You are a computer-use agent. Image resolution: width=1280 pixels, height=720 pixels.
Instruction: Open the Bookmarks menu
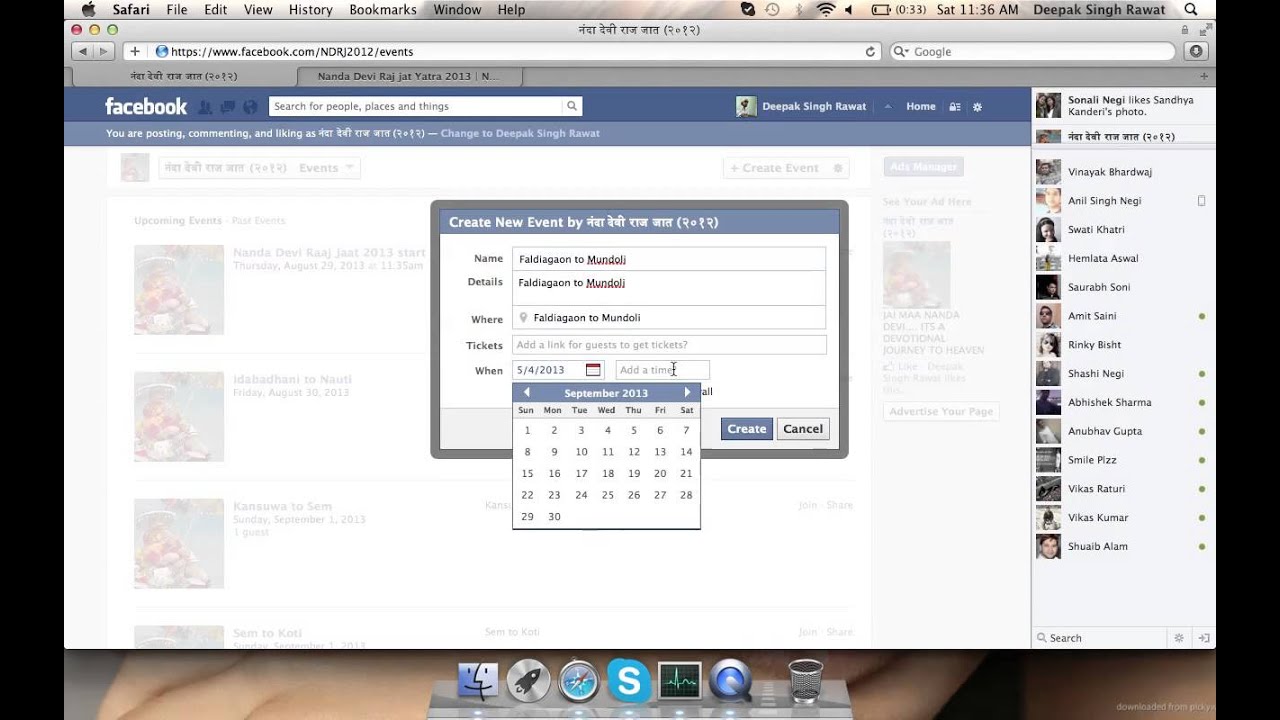point(383,9)
